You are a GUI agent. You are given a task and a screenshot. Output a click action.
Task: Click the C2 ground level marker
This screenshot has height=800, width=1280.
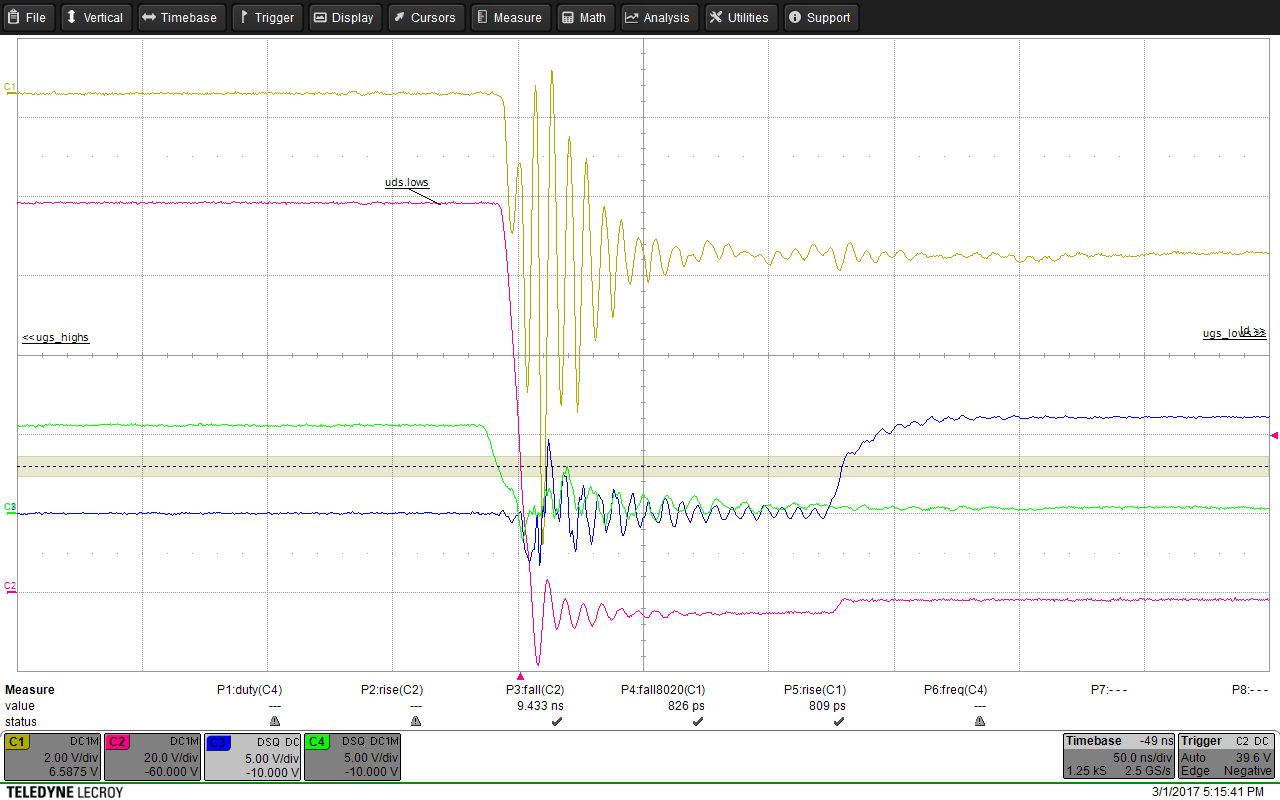[x=10, y=586]
